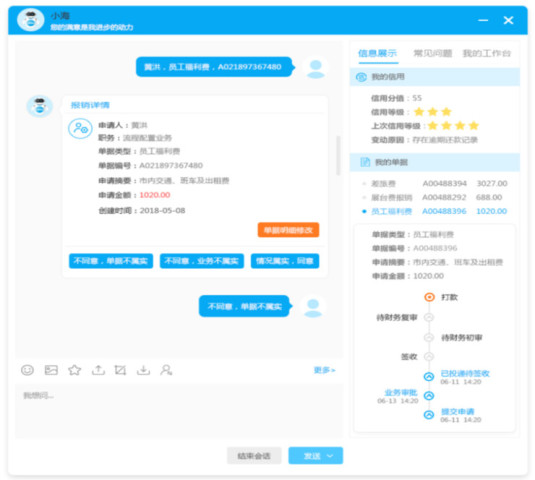Open the emoji smiley picker
This screenshot has height=480, width=535.
27,370
